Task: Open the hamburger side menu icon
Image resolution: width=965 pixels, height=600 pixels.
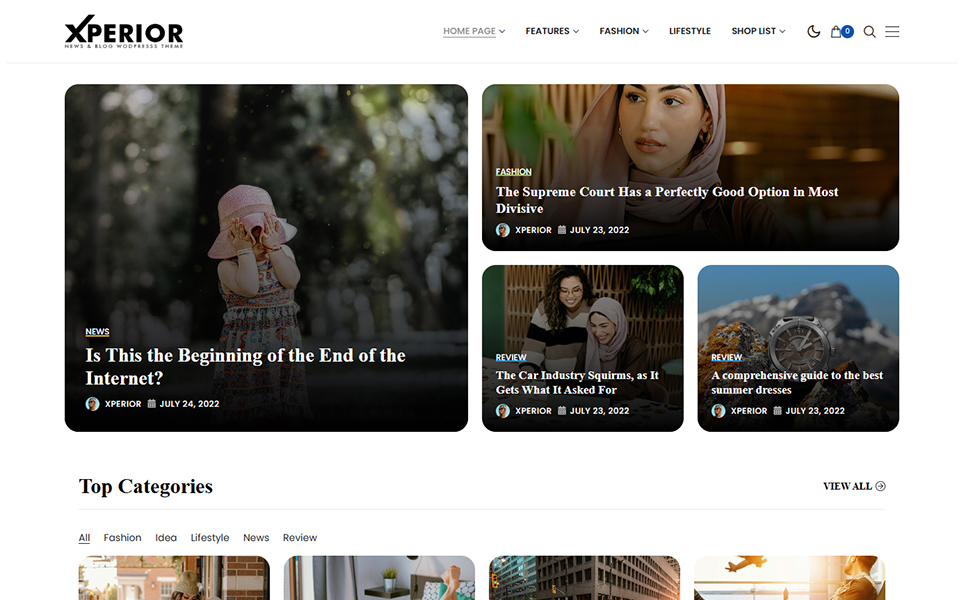Action: coord(892,31)
